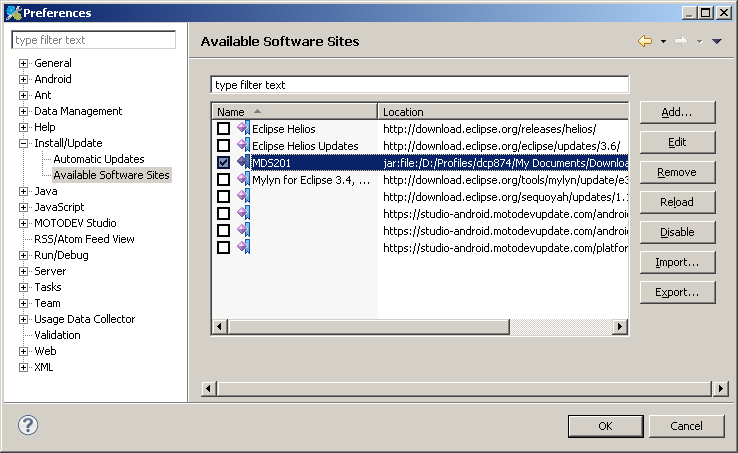Sort by the Name column header
The image size is (738, 453).
click(295, 112)
